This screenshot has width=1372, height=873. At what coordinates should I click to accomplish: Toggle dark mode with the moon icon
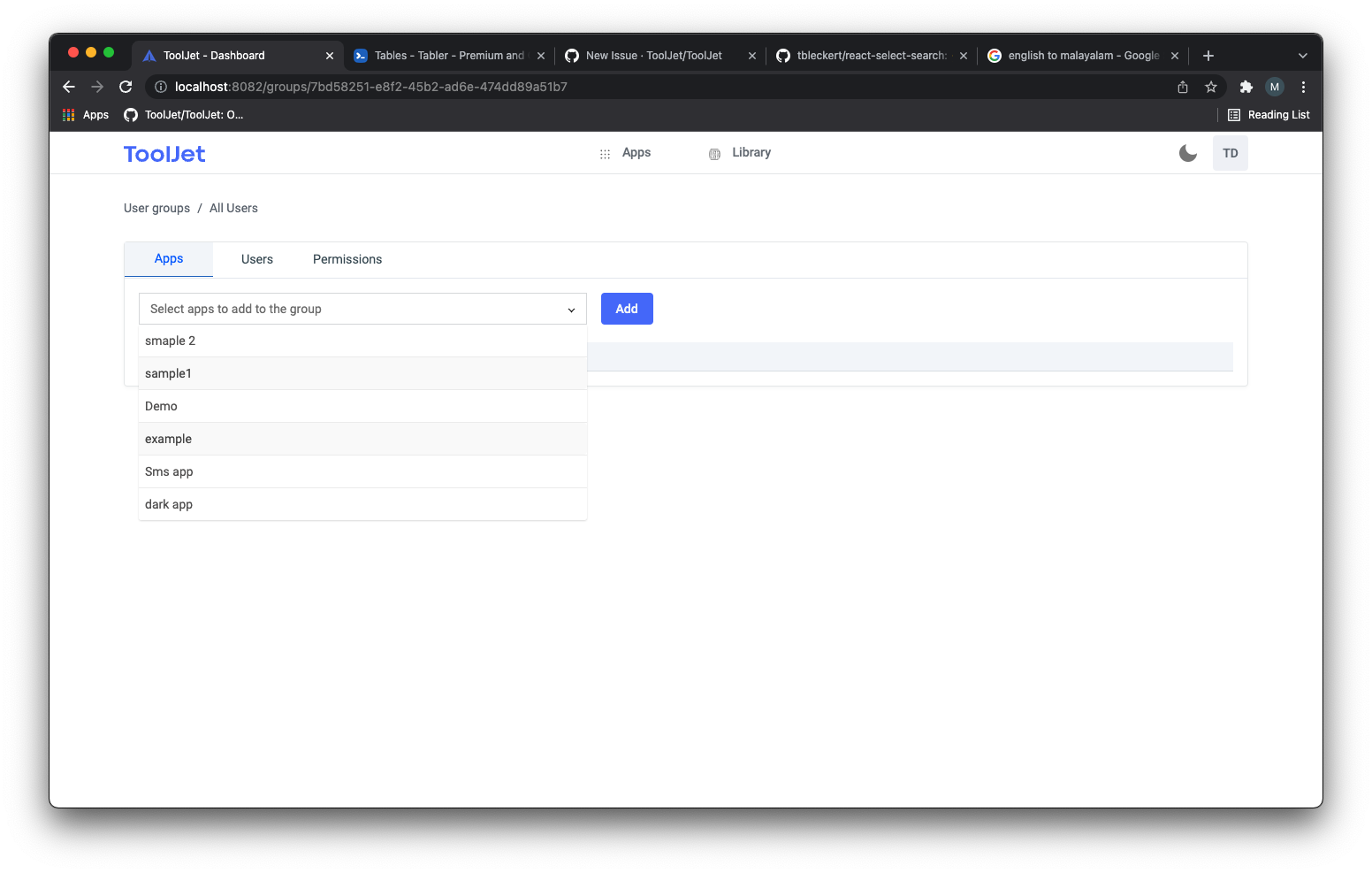(1187, 152)
